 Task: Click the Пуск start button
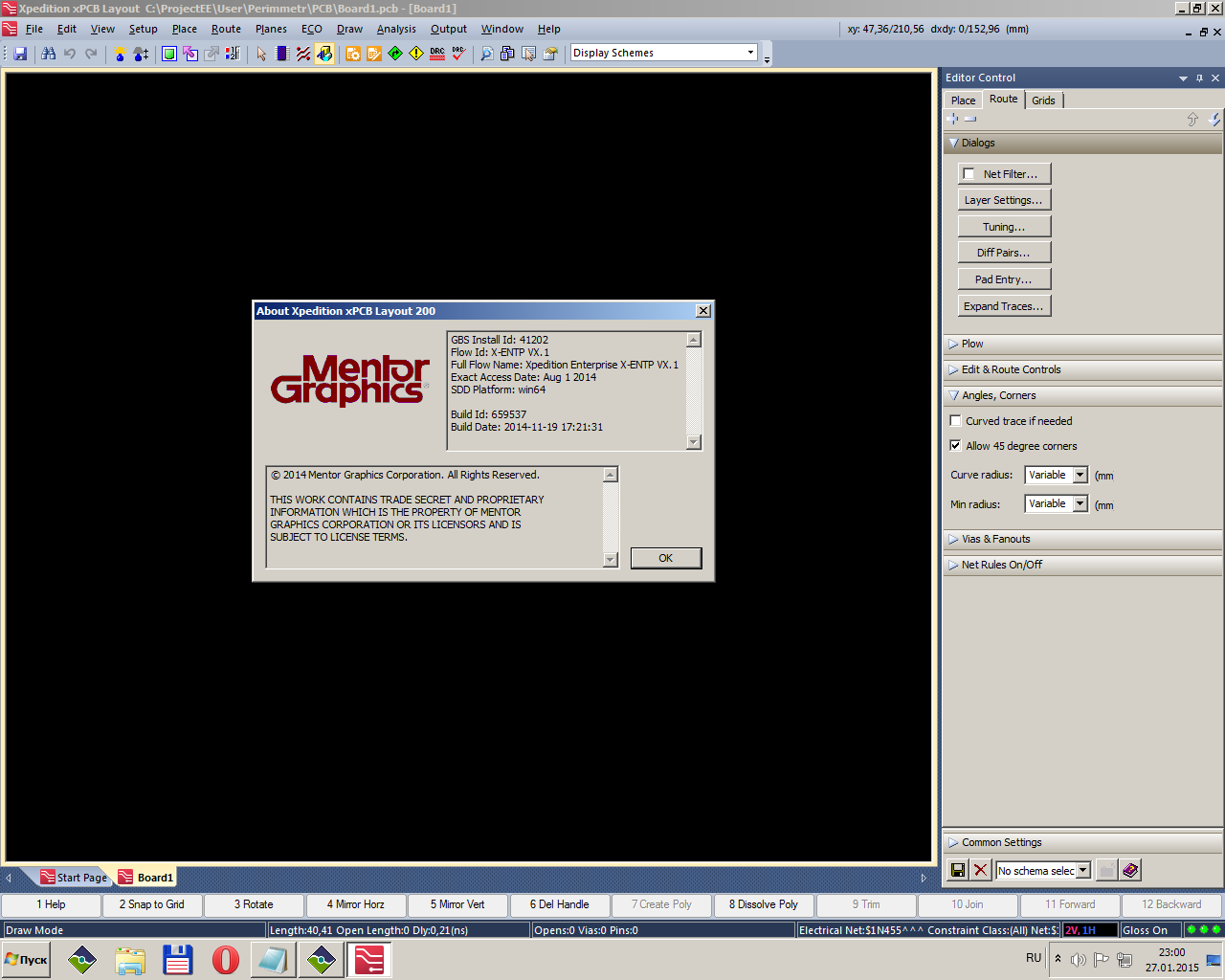point(26,959)
